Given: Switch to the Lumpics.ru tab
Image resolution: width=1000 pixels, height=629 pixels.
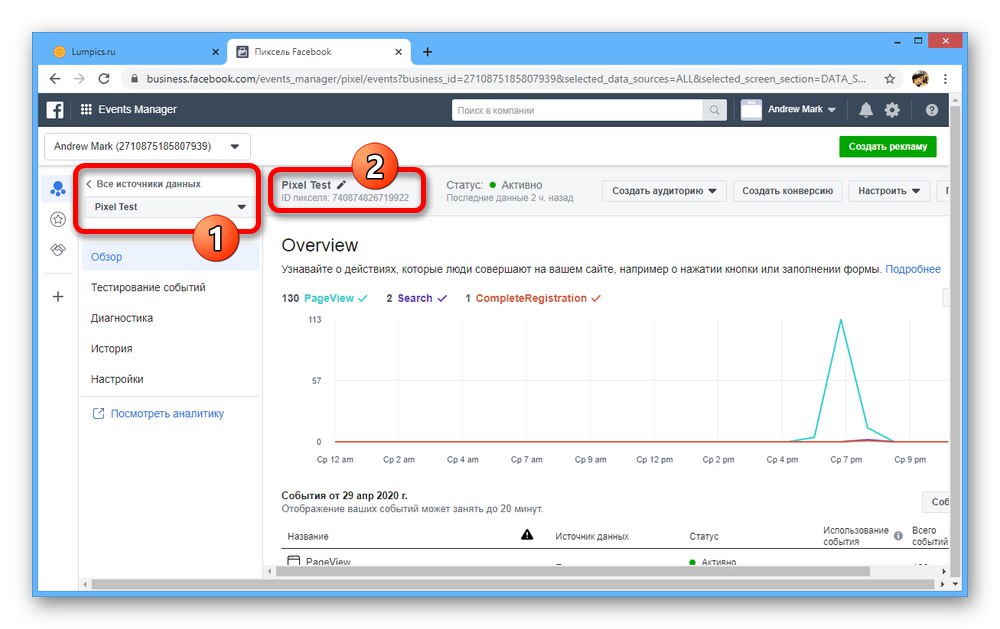Looking at the screenshot, I should tap(136, 52).
